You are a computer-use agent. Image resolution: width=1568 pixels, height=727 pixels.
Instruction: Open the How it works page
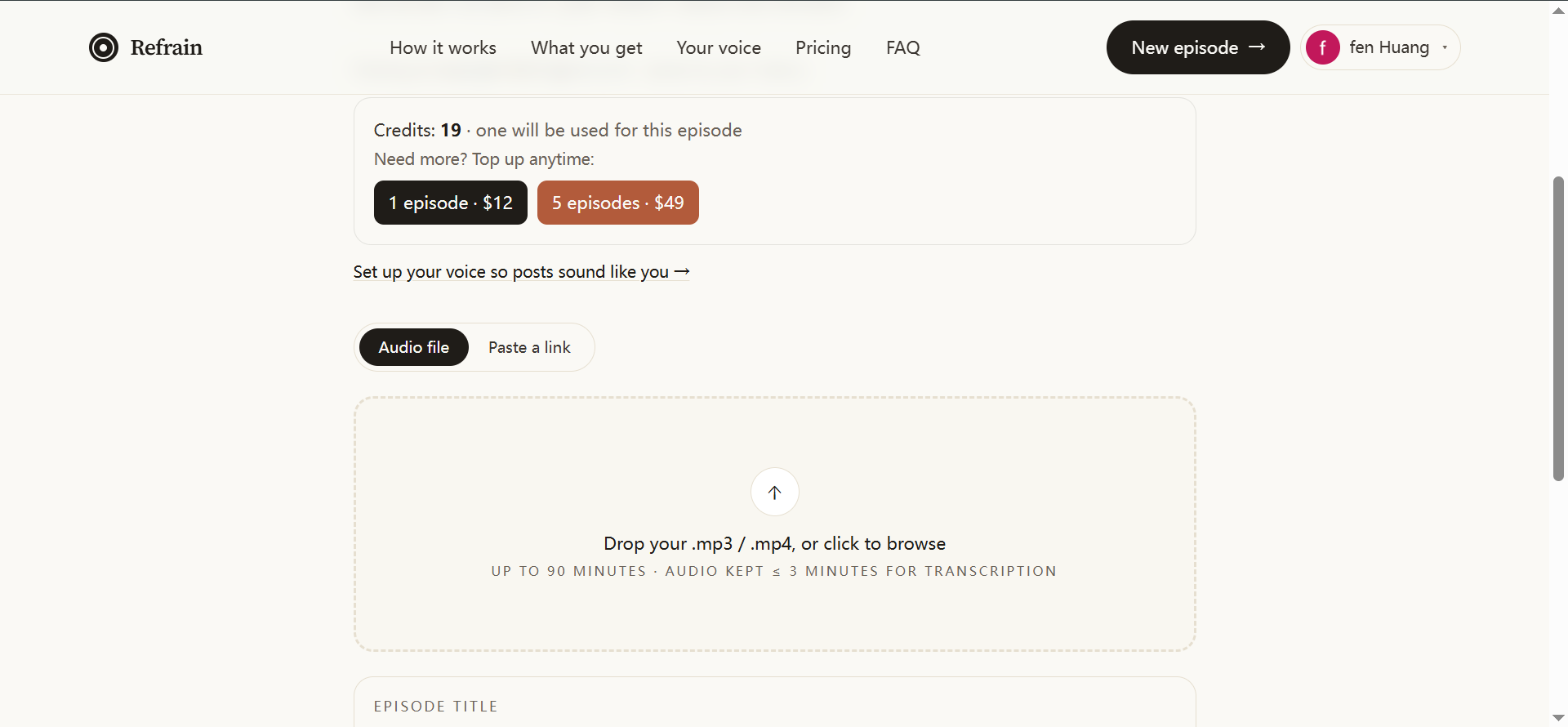[x=443, y=47]
